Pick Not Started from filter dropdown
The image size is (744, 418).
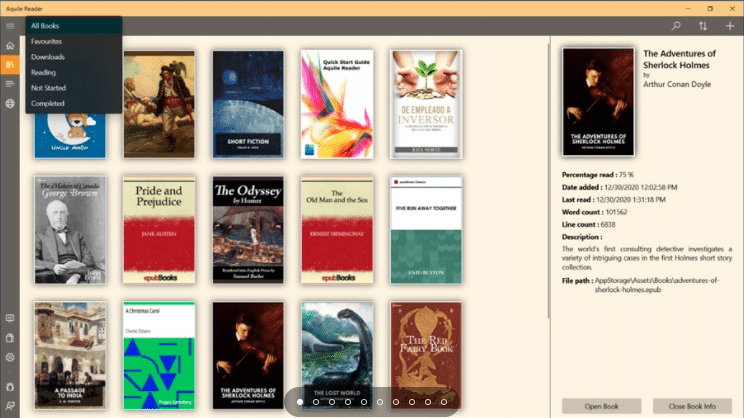[x=47, y=88]
